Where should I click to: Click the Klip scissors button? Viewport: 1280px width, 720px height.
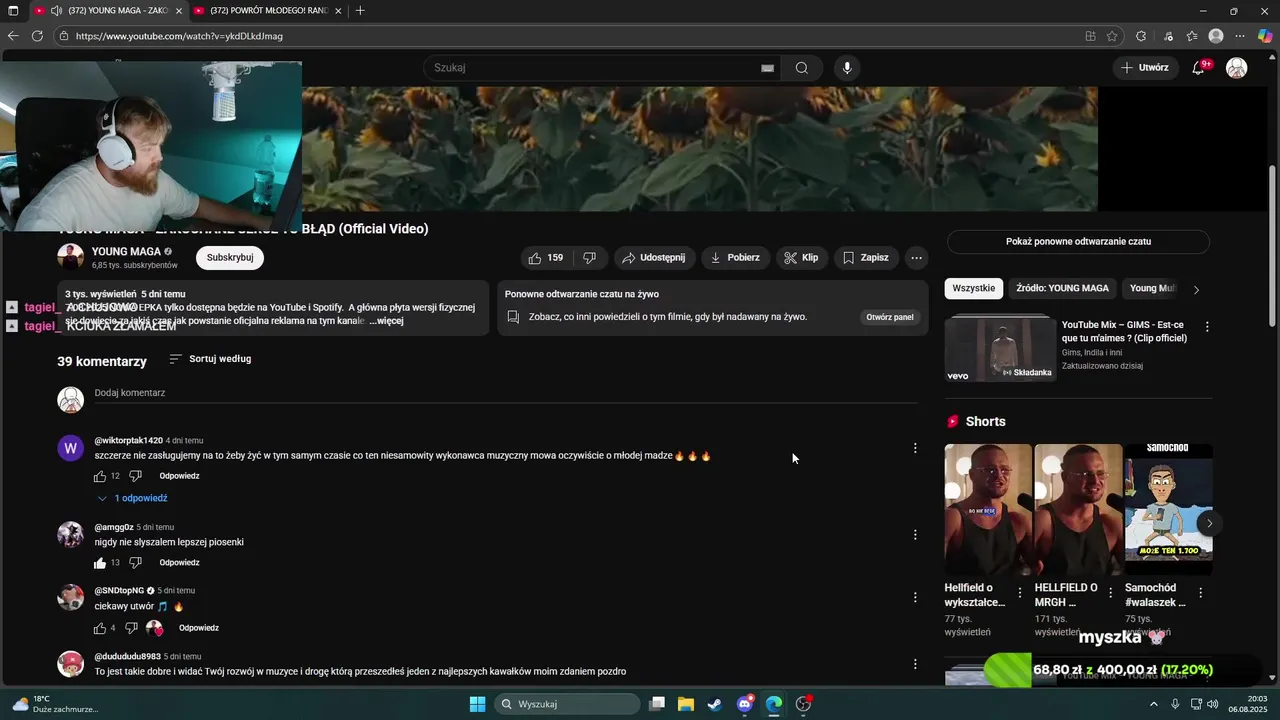pos(801,258)
